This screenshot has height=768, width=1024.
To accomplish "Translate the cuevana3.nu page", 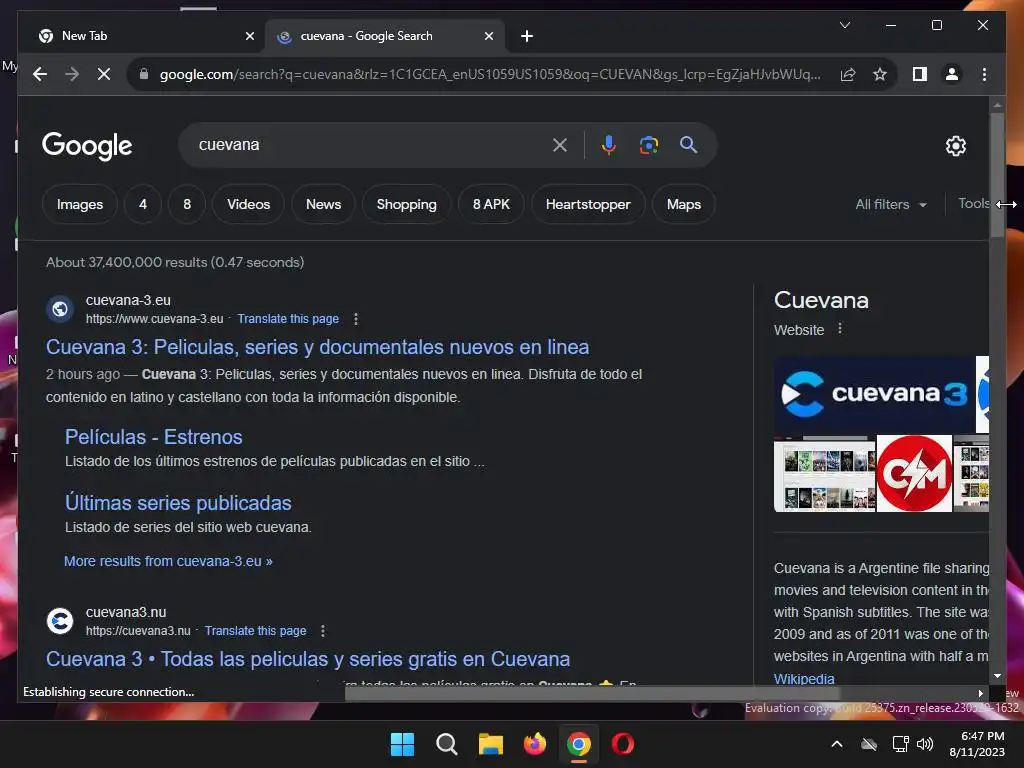I will pos(255,631).
